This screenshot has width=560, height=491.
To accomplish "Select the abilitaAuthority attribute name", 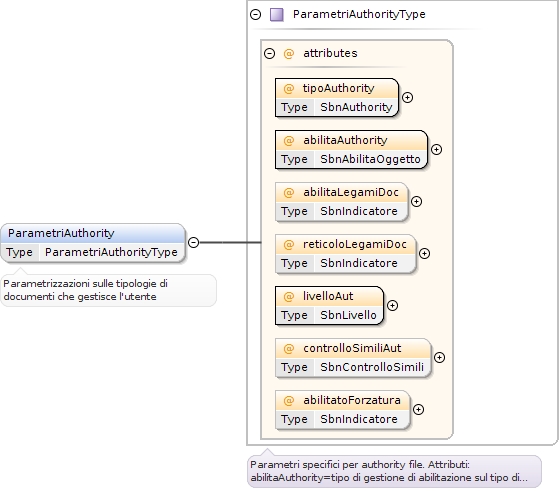I will point(345,140).
